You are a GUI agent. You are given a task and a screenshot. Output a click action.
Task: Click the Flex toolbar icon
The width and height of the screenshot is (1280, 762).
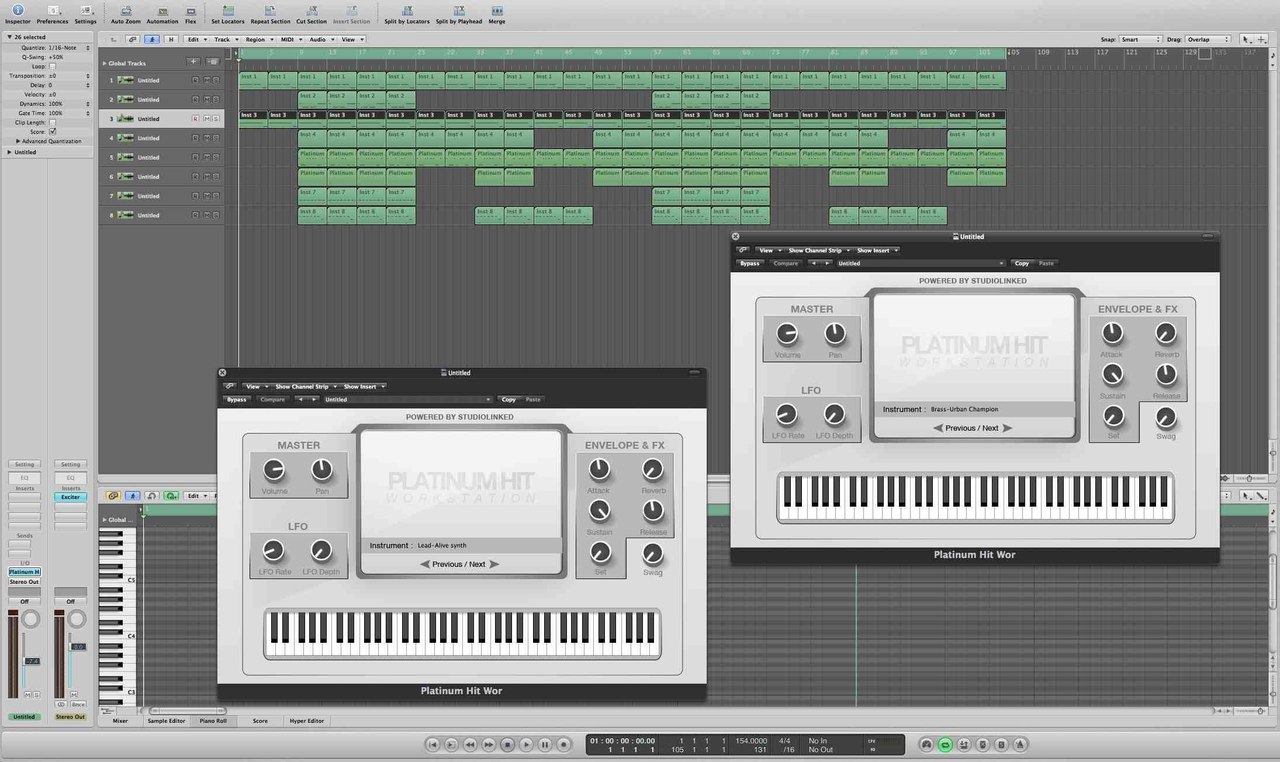(x=190, y=13)
